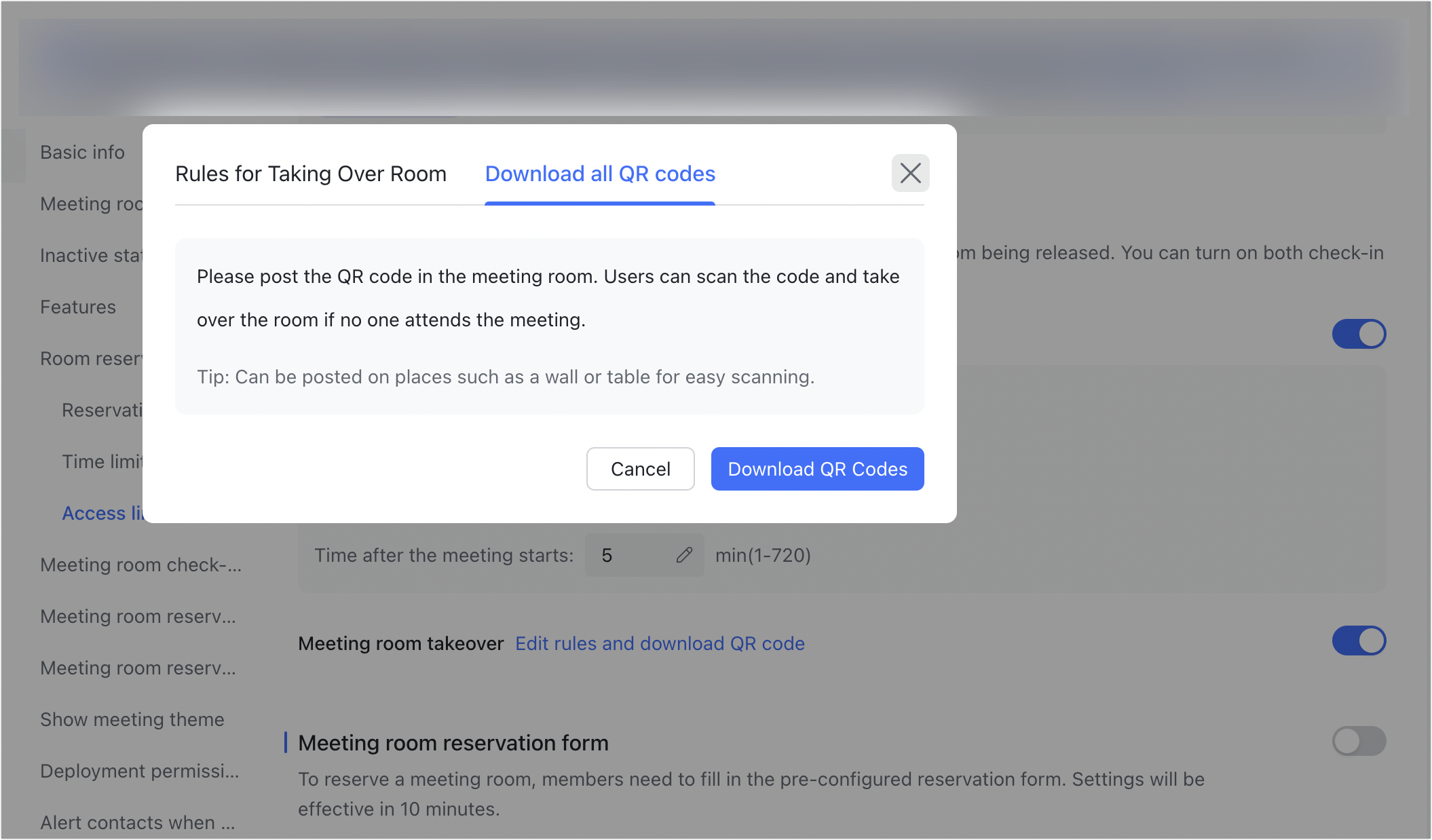Turn off the Meeting room takeover toggle
The width and height of the screenshot is (1432, 840).
click(1359, 640)
